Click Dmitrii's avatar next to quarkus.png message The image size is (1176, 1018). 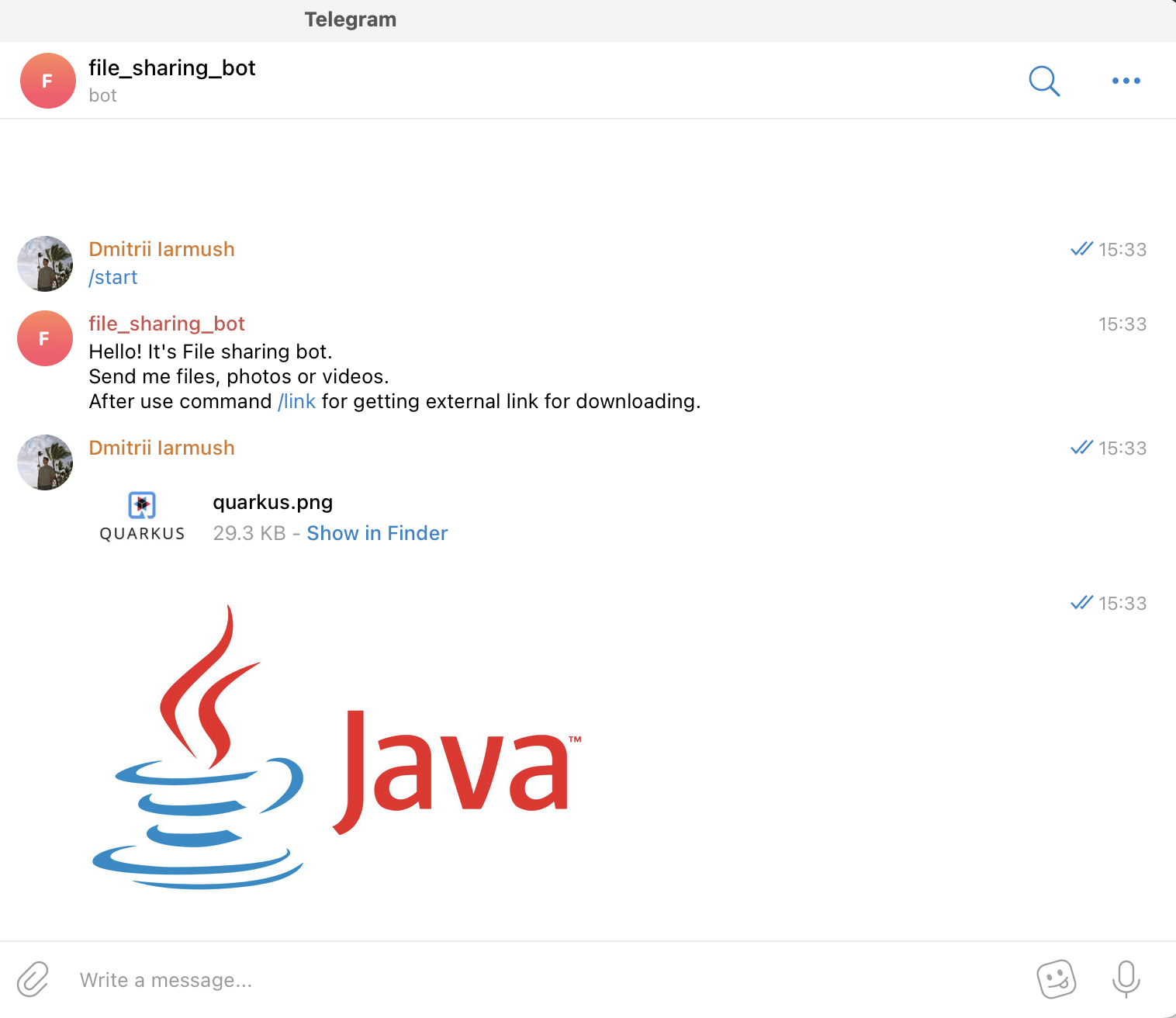[45, 462]
